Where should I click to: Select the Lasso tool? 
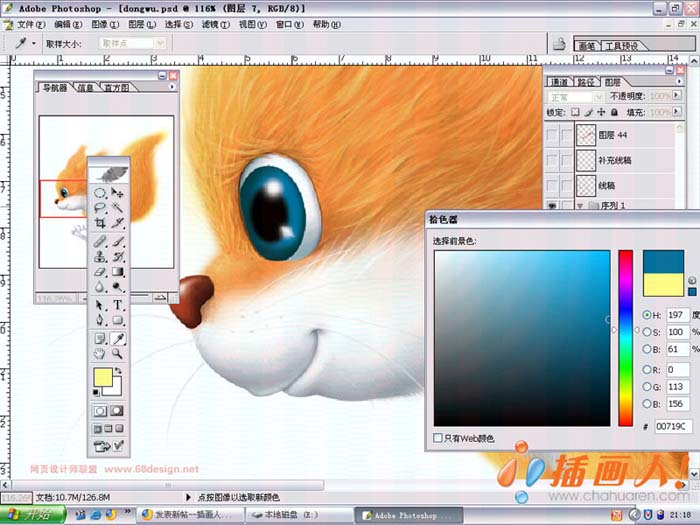pyautogui.click(x=100, y=208)
